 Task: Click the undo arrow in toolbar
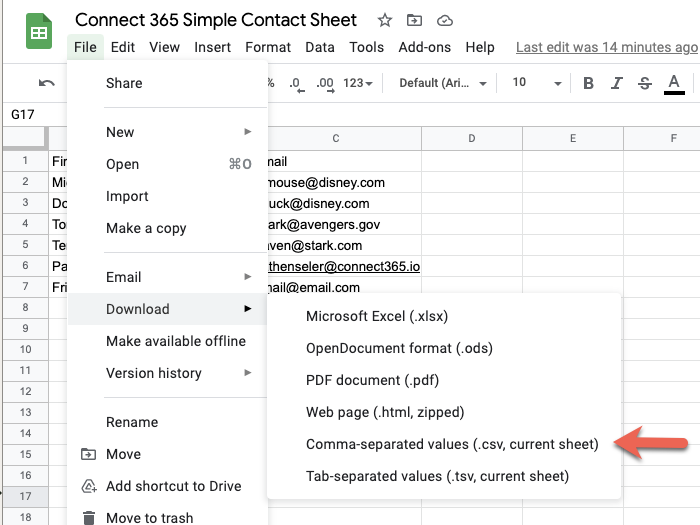(47, 83)
